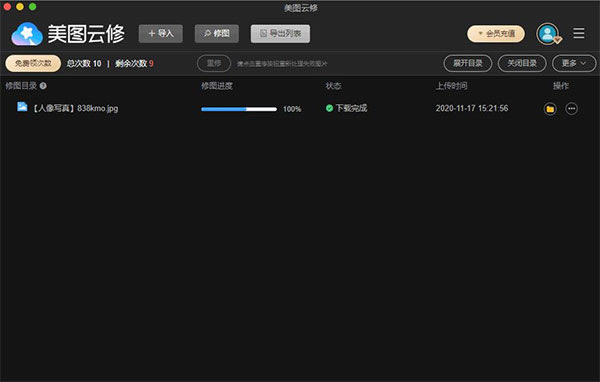Click the 修图 retouch button
Screen dimensions: 600x382
(x=217, y=34)
